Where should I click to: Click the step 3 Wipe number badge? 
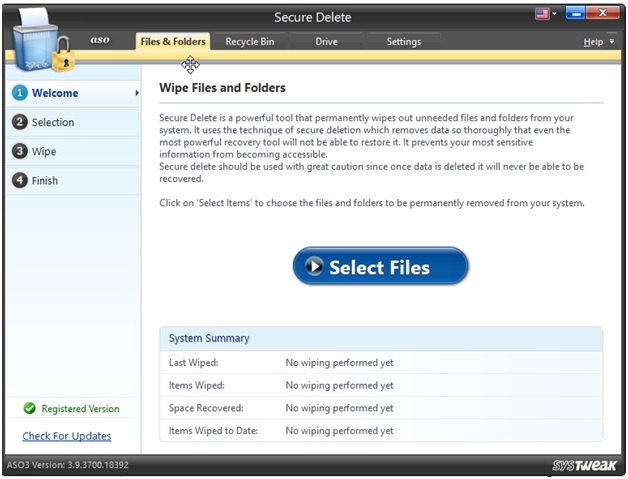(19, 152)
